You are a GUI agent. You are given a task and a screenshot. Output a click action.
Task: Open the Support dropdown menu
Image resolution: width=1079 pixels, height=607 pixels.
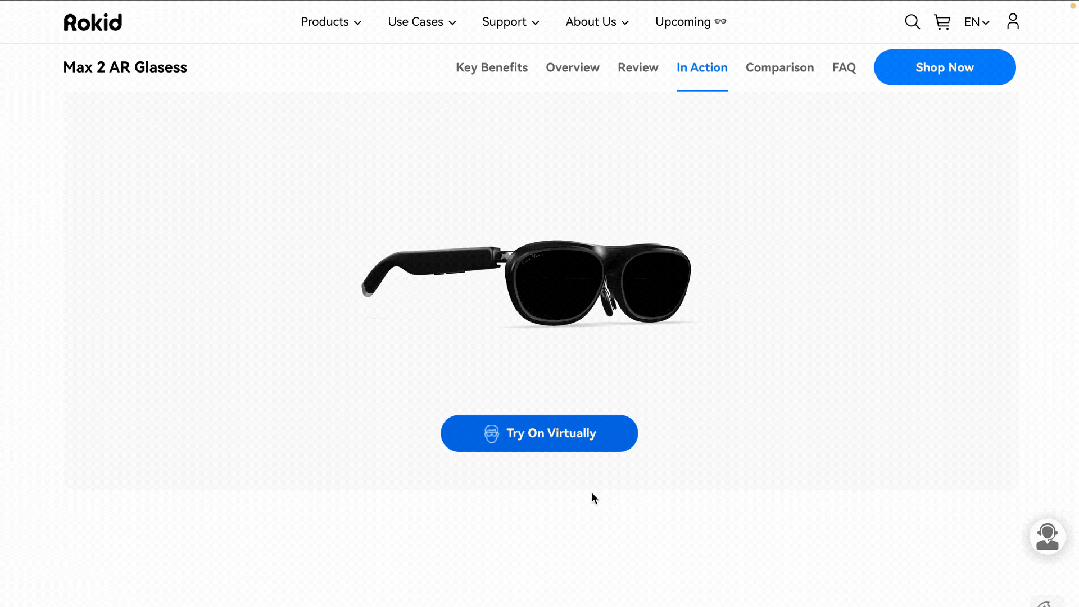coord(510,22)
